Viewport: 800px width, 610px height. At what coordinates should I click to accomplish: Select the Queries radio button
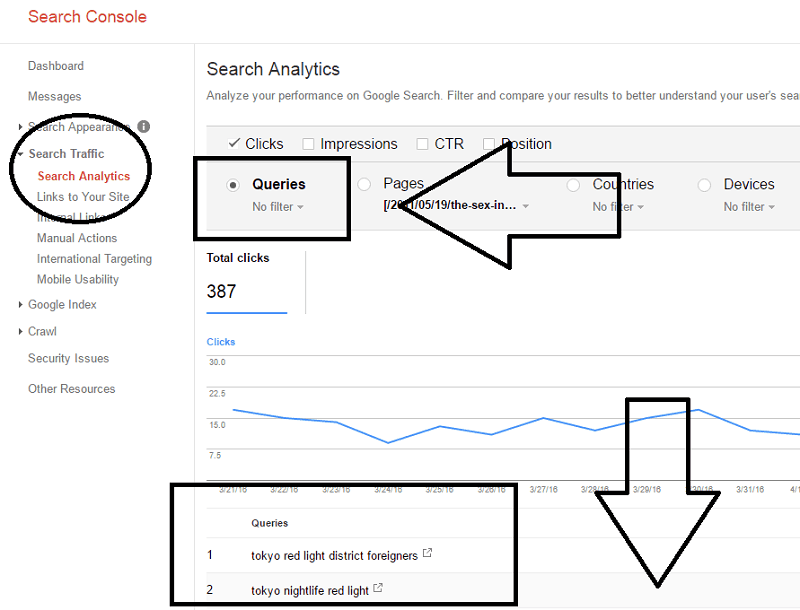[x=233, y=185]
